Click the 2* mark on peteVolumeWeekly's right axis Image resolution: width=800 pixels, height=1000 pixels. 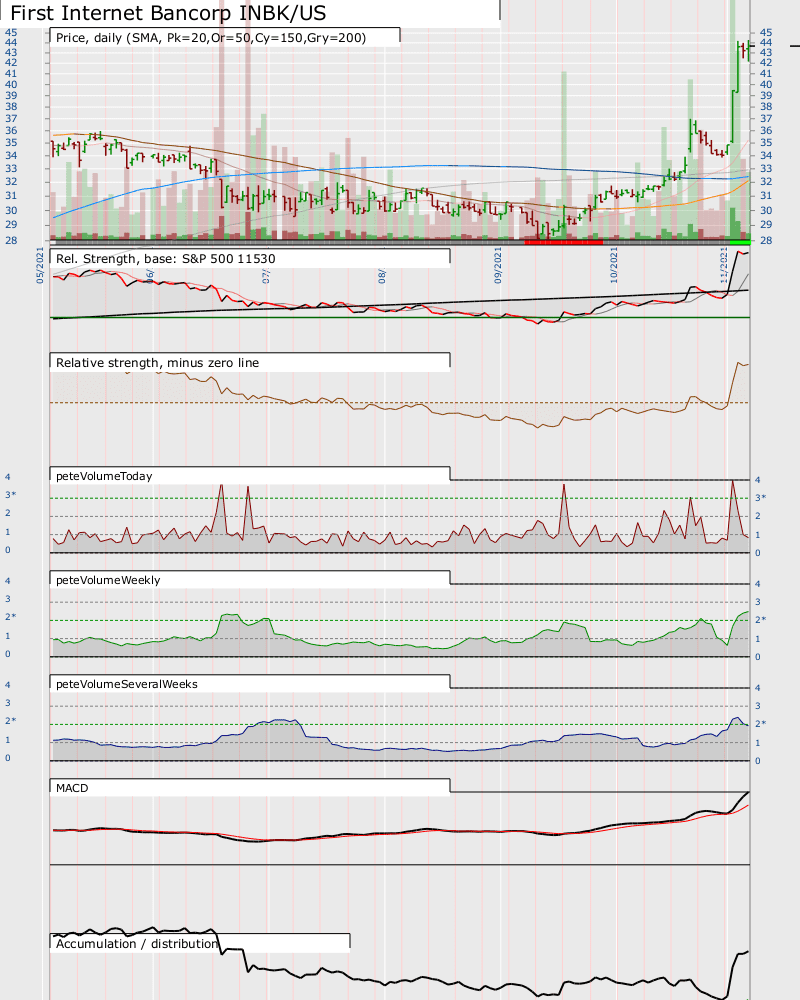tap(760, 619)
